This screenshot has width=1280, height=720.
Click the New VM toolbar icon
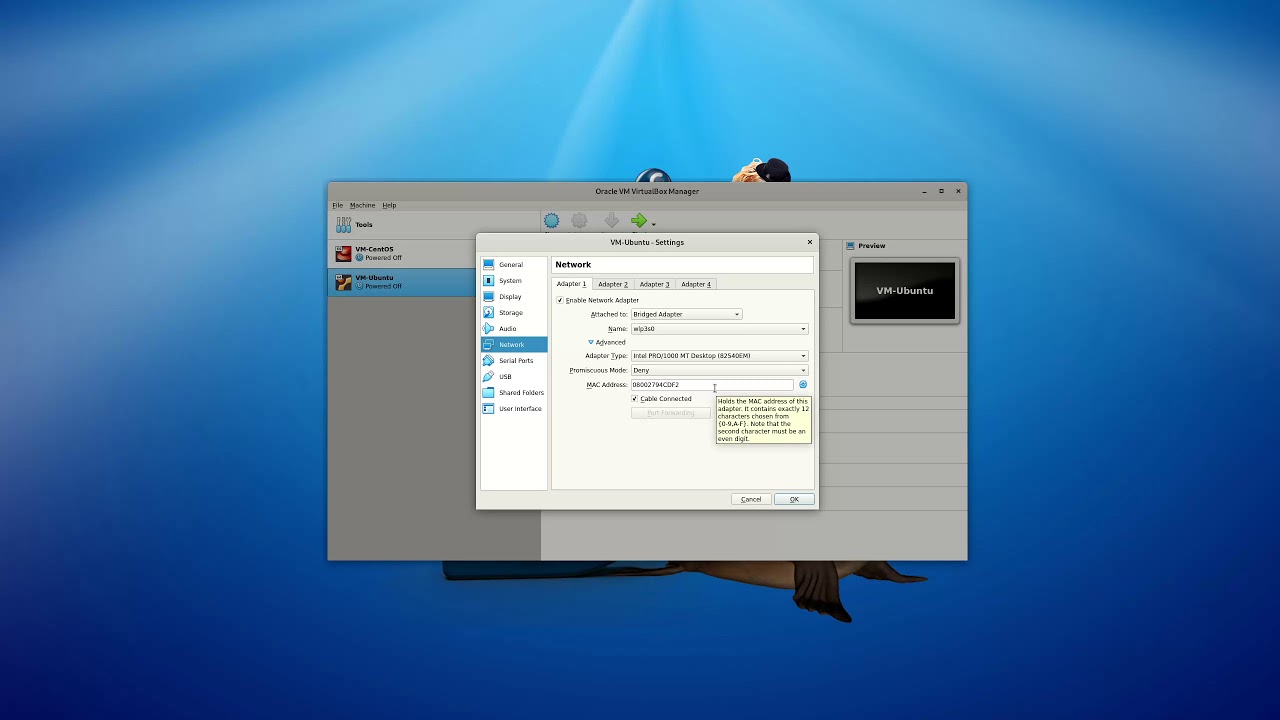[551, 221]
